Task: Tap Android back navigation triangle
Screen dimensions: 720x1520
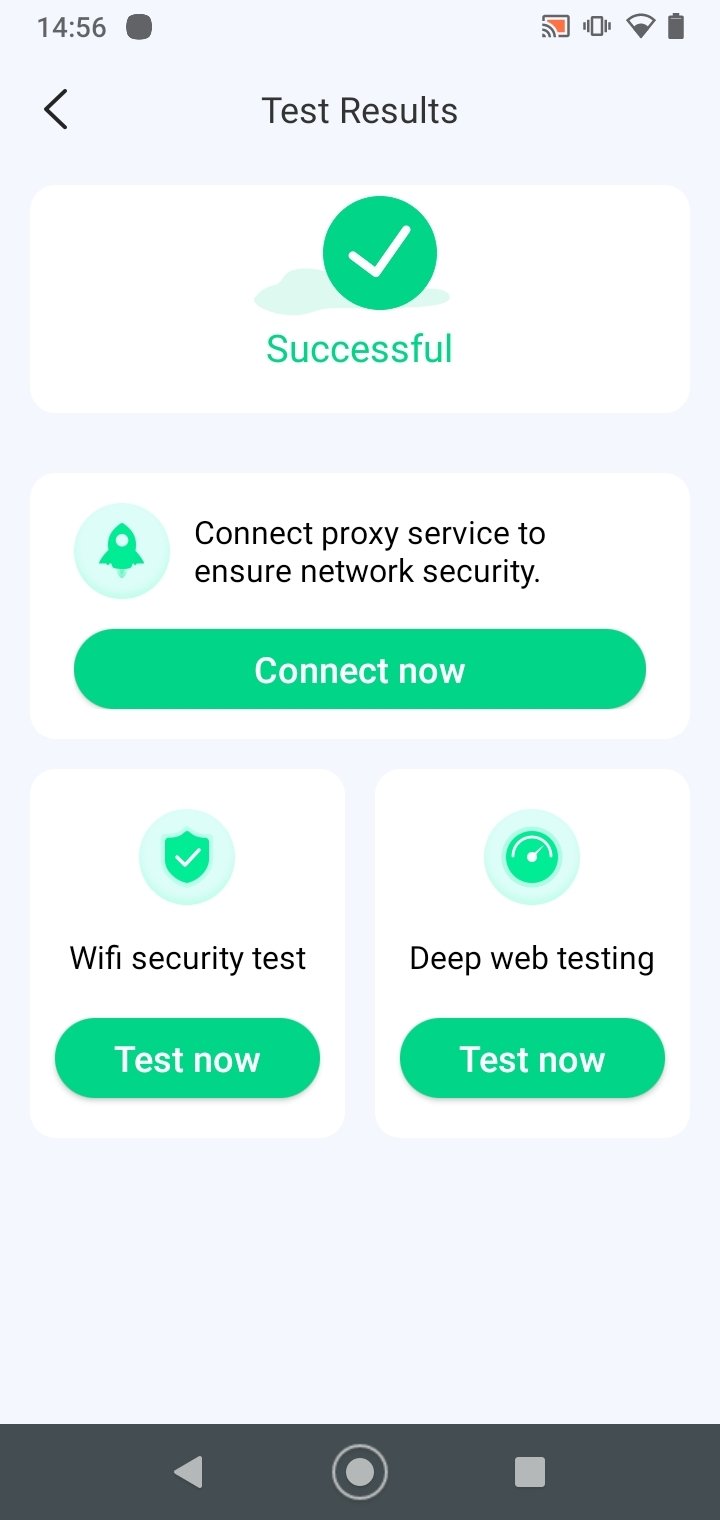Action: tap(188, 1472)
